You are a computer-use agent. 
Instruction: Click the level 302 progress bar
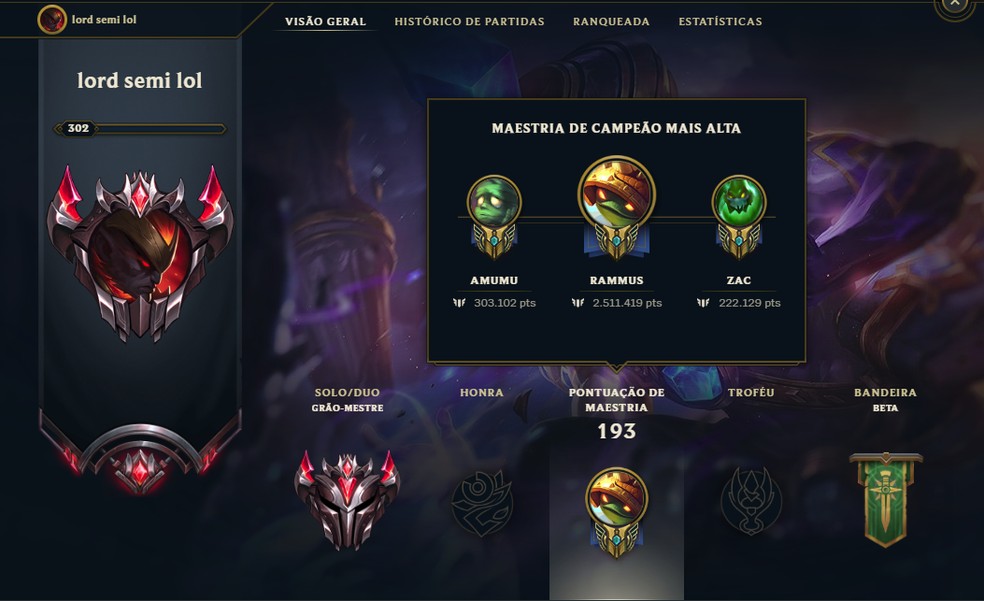coord(140,129)
